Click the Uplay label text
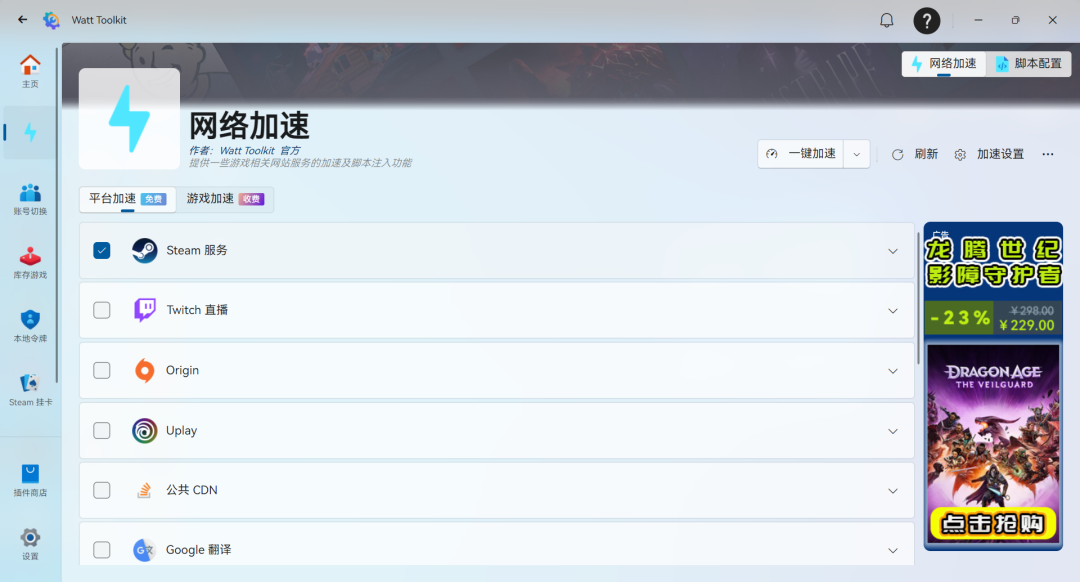Viewport: 1080px width, 582px height. 181,430
